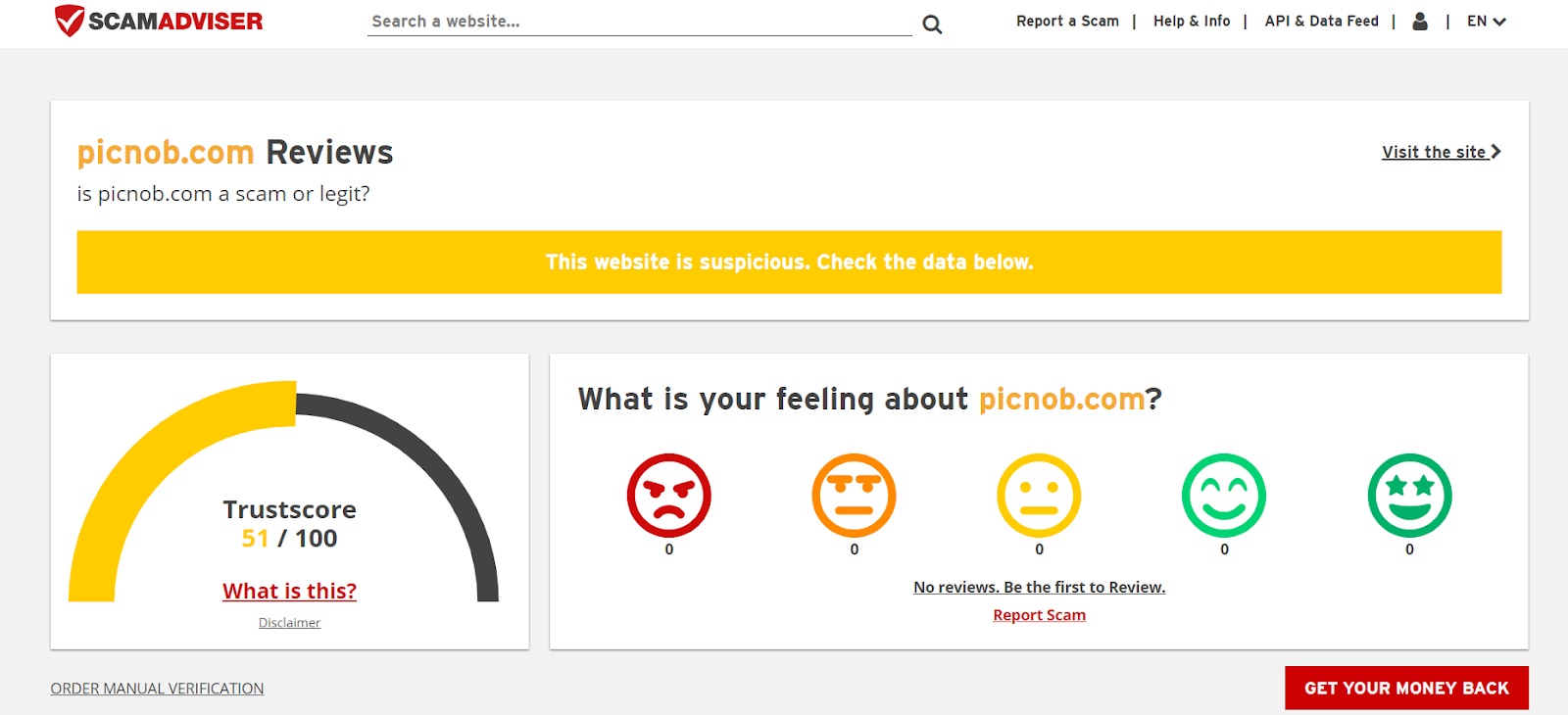Open the API & Data Feed menu

pyautogui.click(x=1321, y=22)
